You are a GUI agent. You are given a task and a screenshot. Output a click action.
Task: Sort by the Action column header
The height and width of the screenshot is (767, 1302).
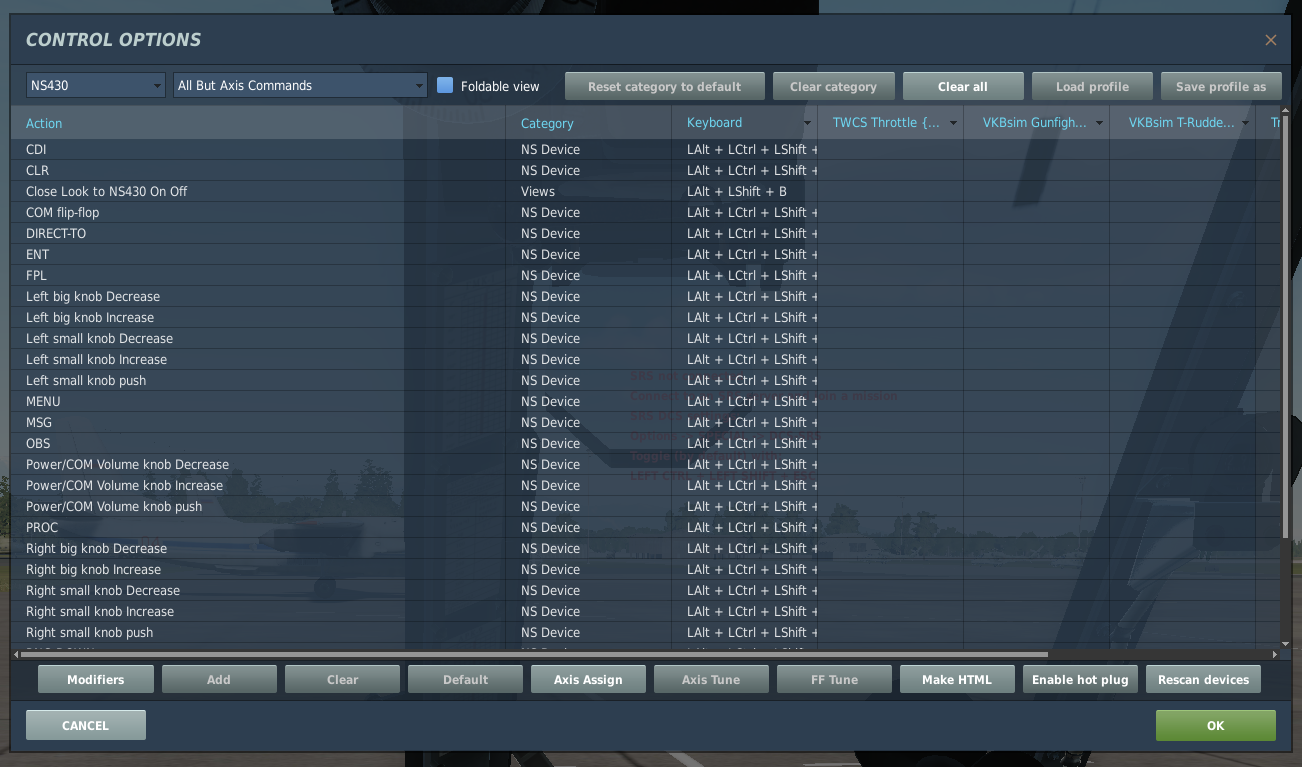pyautogui.click(x=44, y=123)
